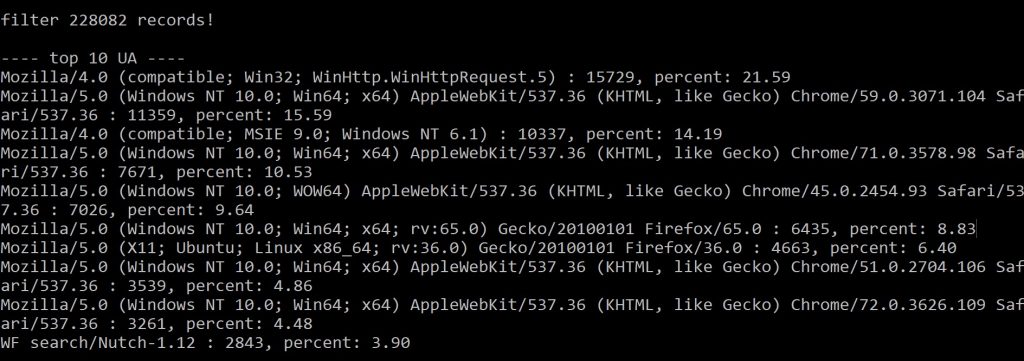Select the WinHttp.WinHttpRequest.5 user agent line
This screenshot has width=1024, height=361.
click(395, 78)
